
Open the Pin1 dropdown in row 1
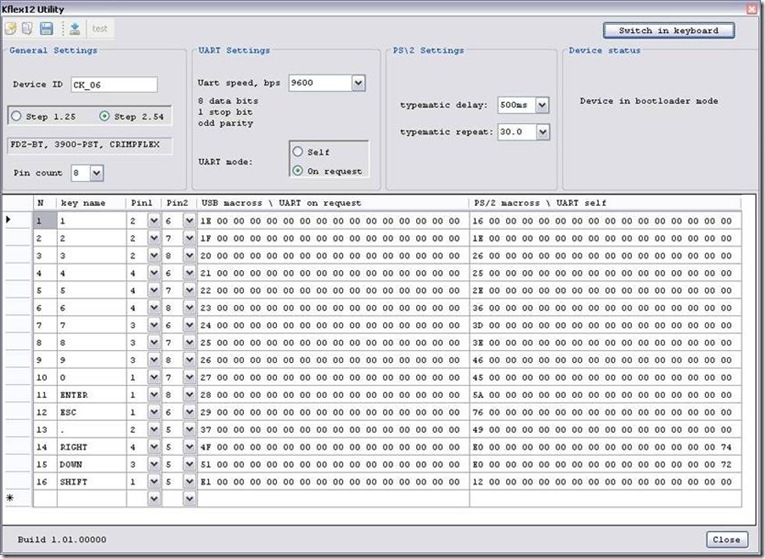pos(154,220)
